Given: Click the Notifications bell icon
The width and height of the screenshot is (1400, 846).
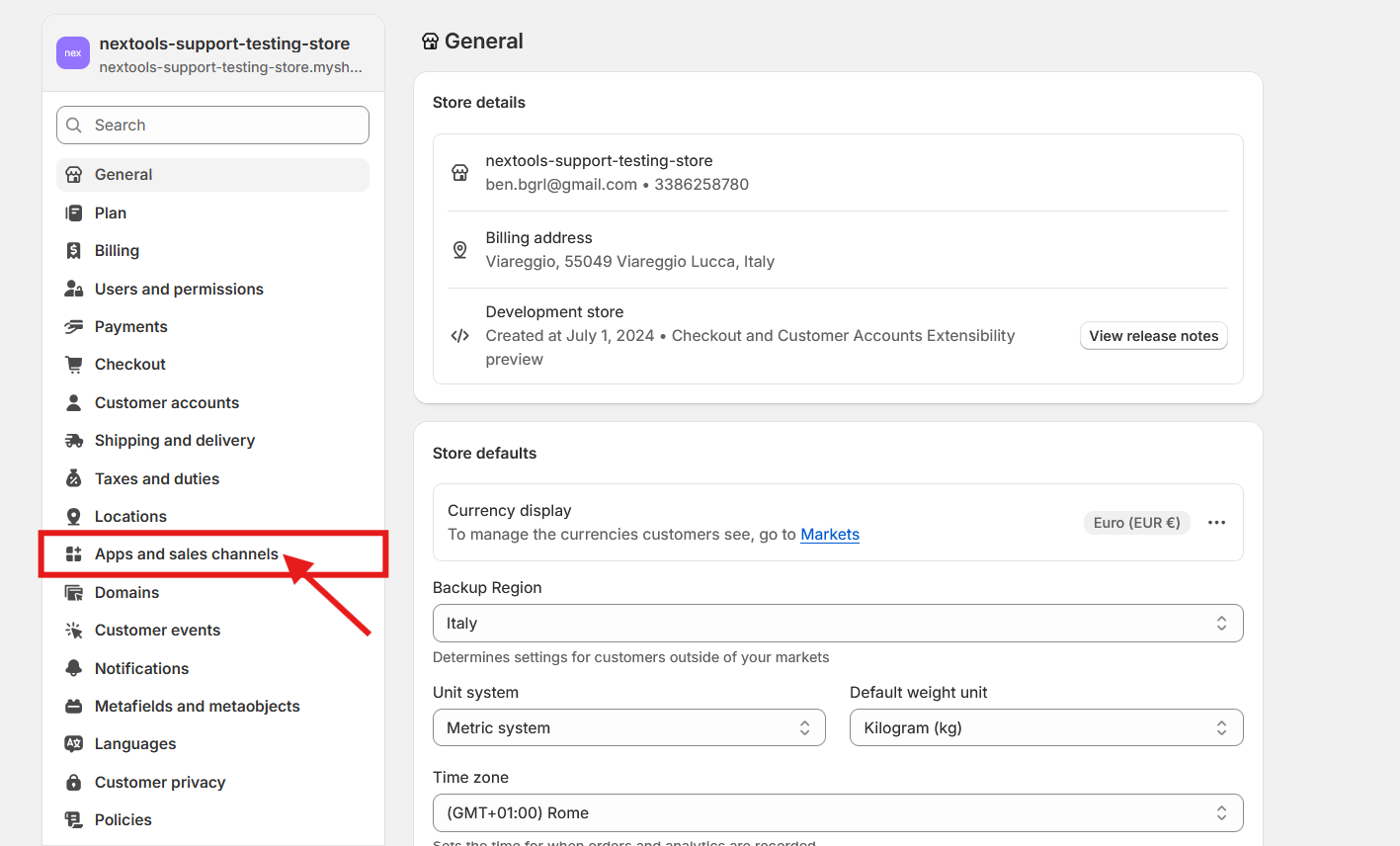Looking at the screenshot, I should point(73,669).
